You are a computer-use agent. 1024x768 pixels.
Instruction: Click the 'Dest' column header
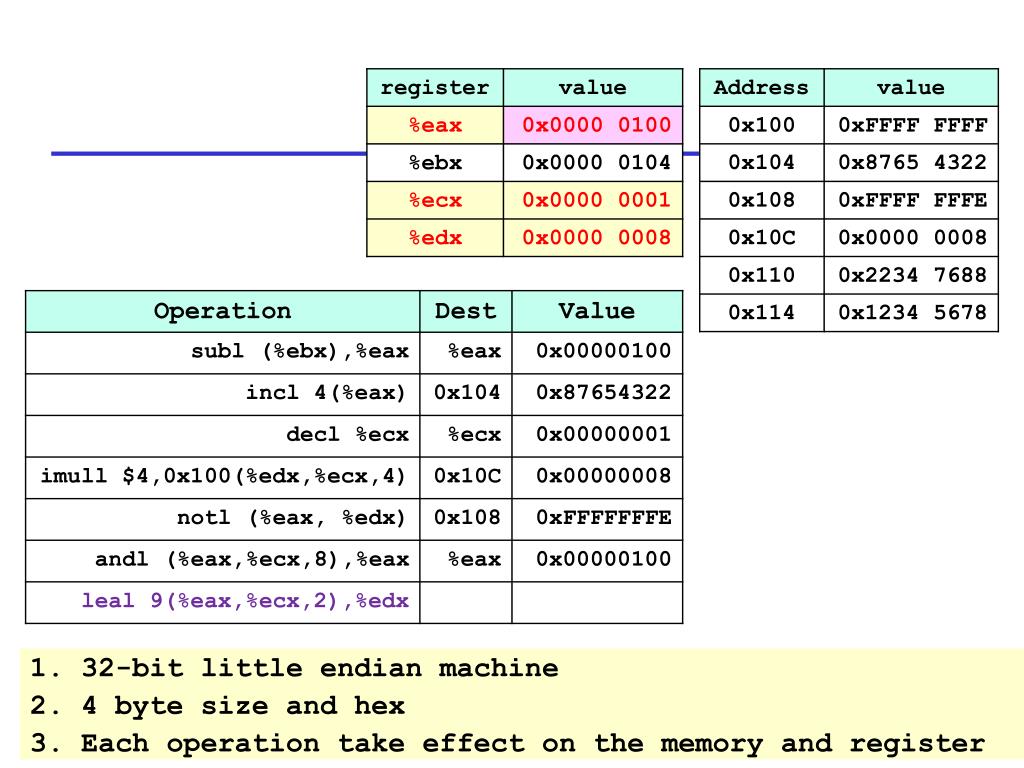pos(466,312)
